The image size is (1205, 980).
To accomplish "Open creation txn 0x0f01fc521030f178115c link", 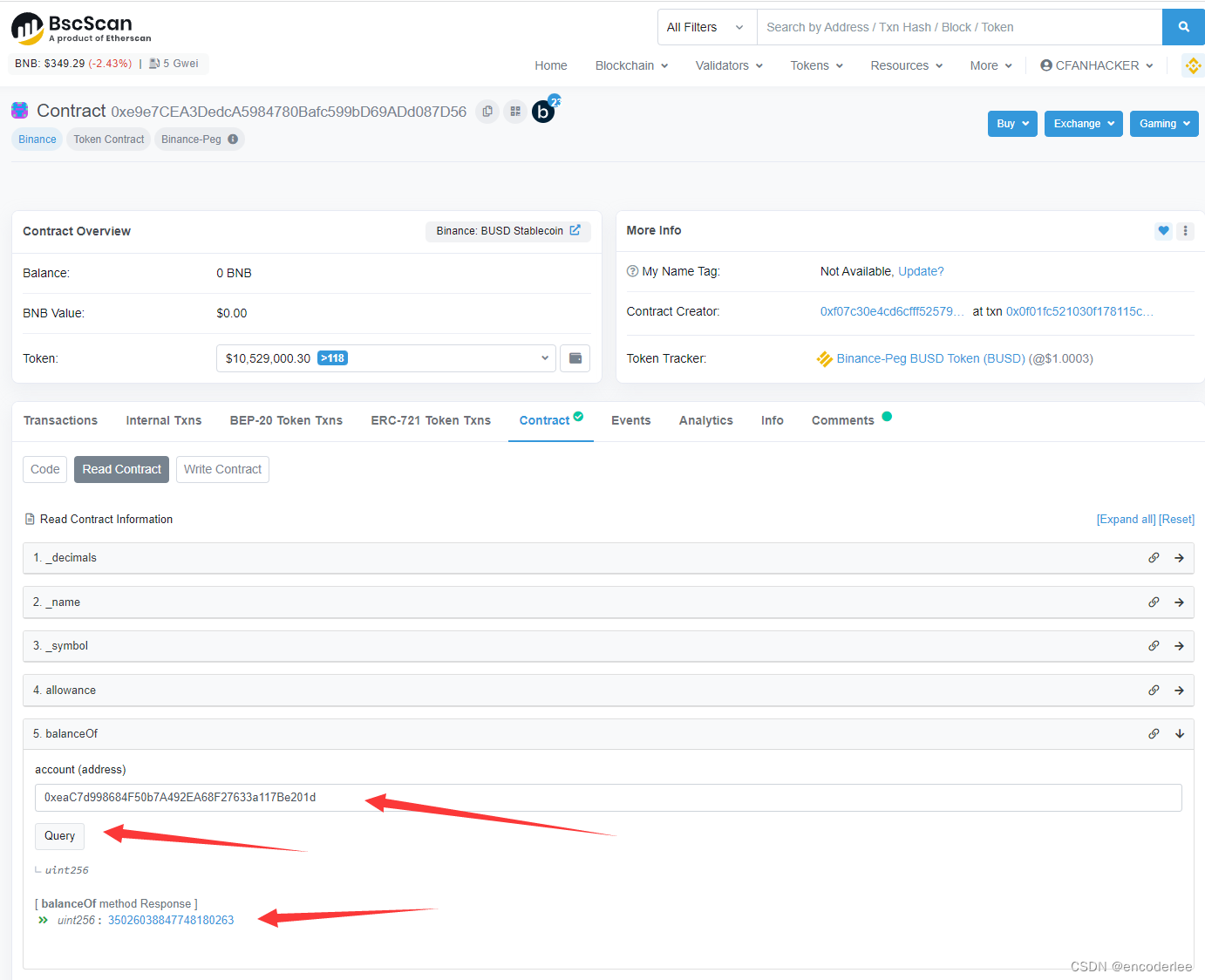I will click(x=1079, y=311).
